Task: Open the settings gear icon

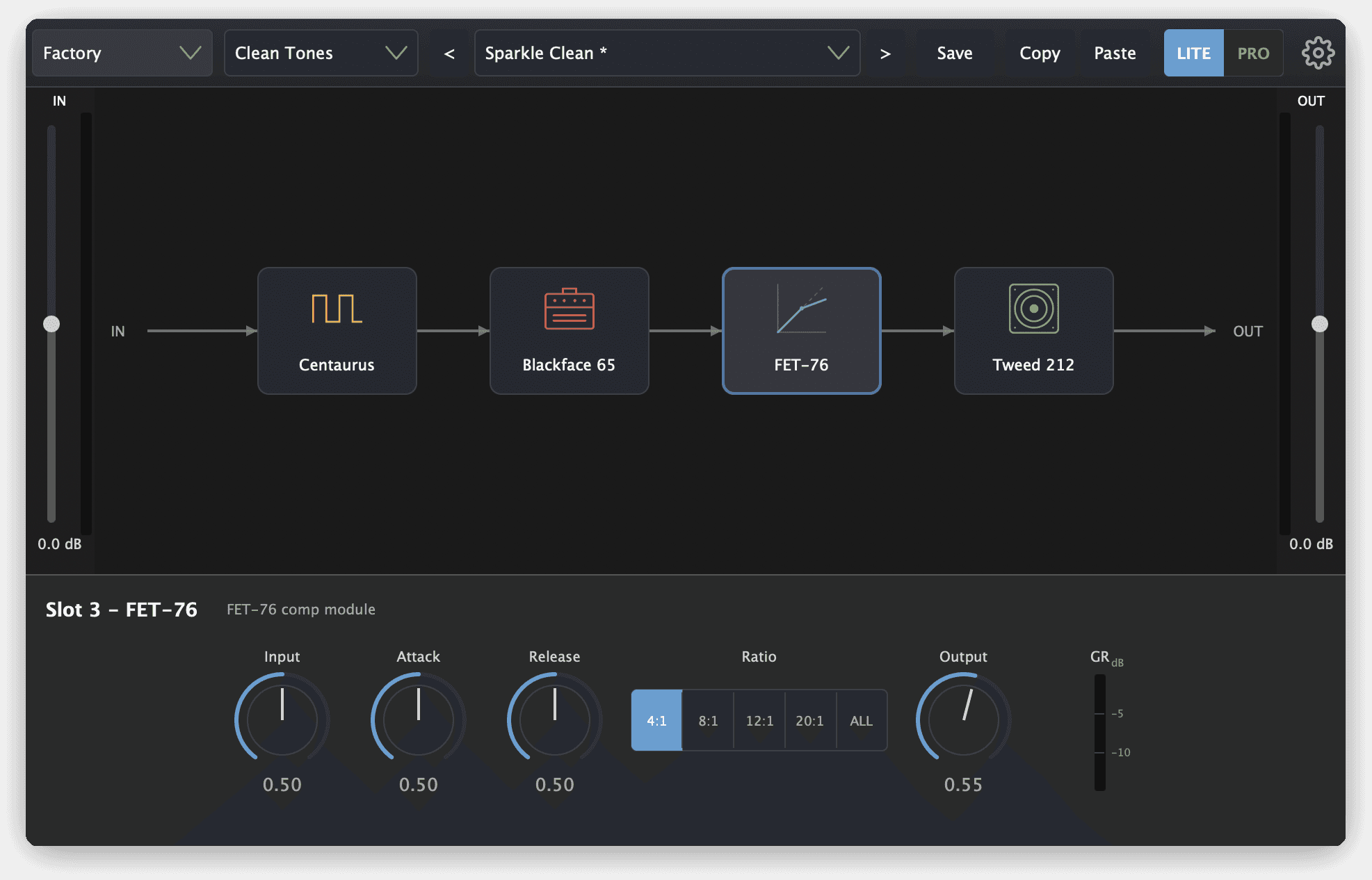Action: click(x=1318, y=53)
